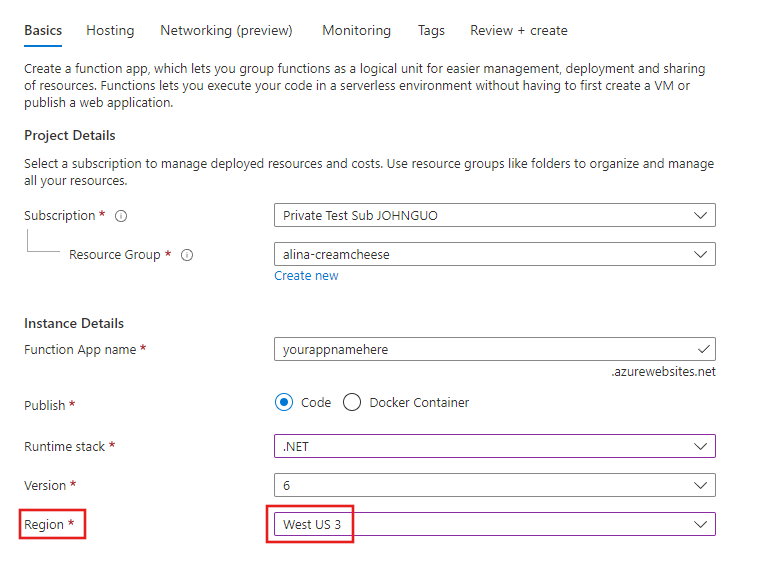This screenshot has width=768, height=576.
Task: Expand the Resource Group dropdown
Action: (x=494, y=255)
